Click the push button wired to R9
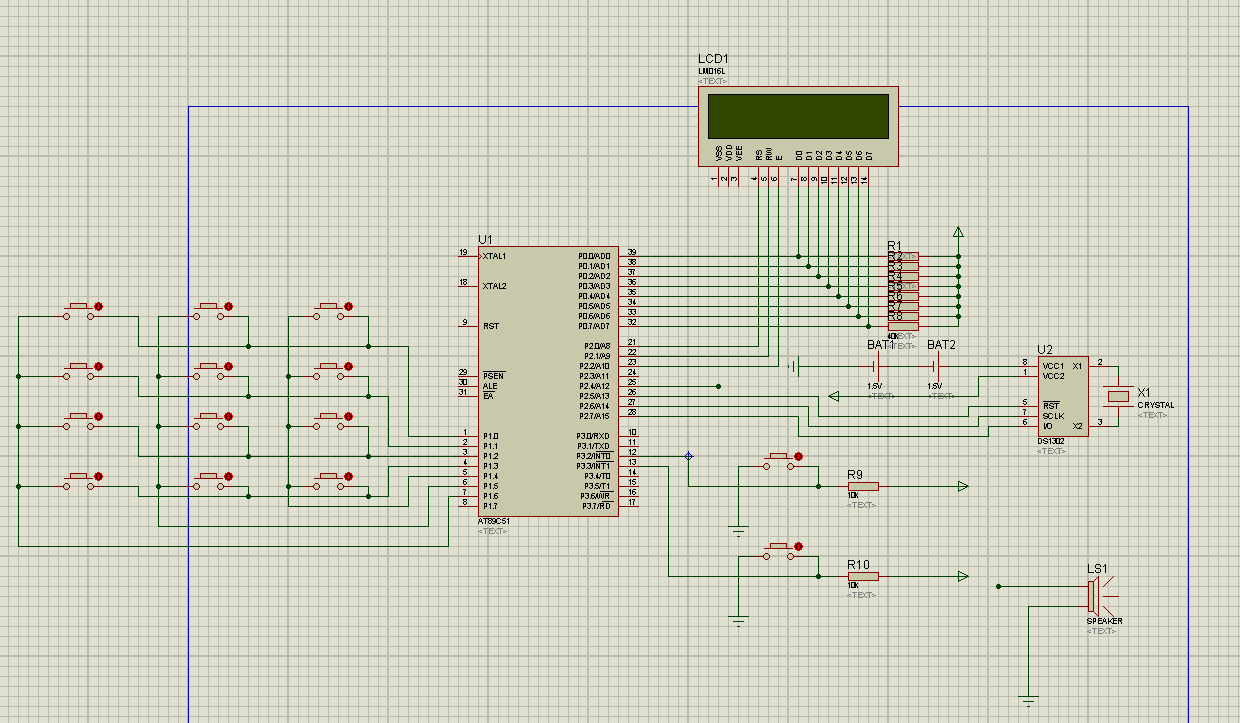1240x723 pixels. [782, 461]
